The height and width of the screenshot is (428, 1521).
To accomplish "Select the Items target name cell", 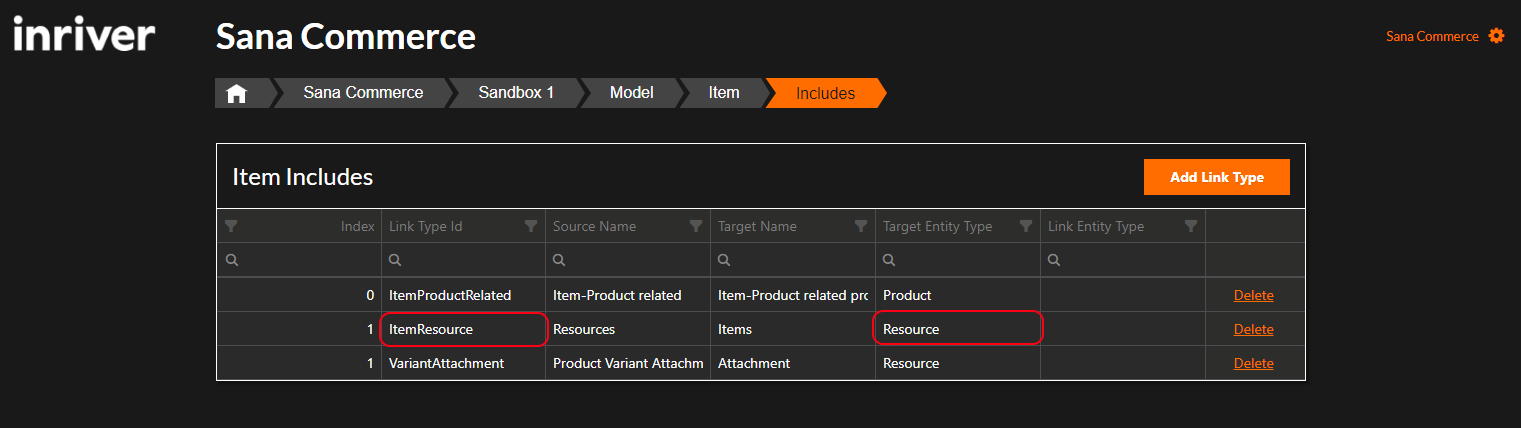I will click(x=793, y=329).
